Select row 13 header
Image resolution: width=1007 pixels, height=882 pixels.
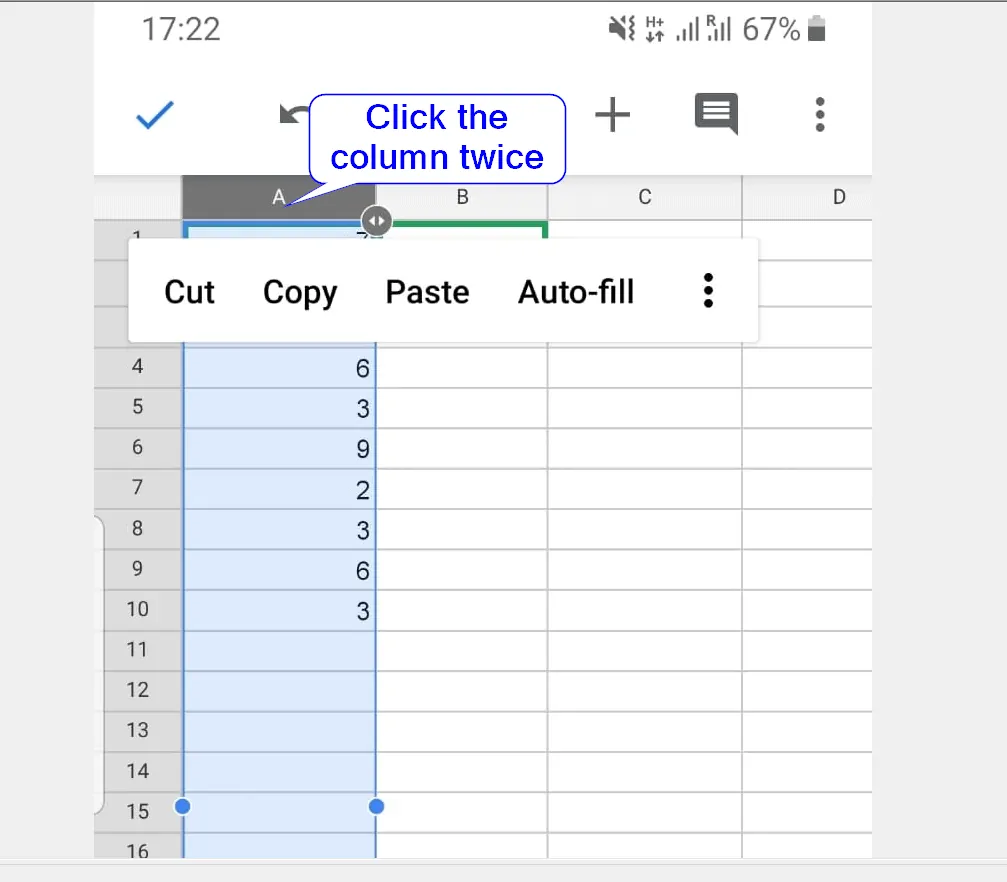coord(137,731)
